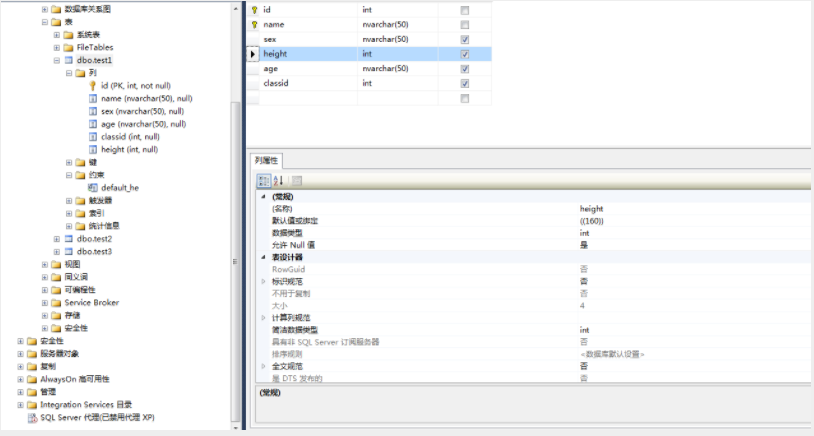Viewport: 814px width, 436px height.
Task: Toggle Allow Nulls checkbox for id column
Action: 465,10
